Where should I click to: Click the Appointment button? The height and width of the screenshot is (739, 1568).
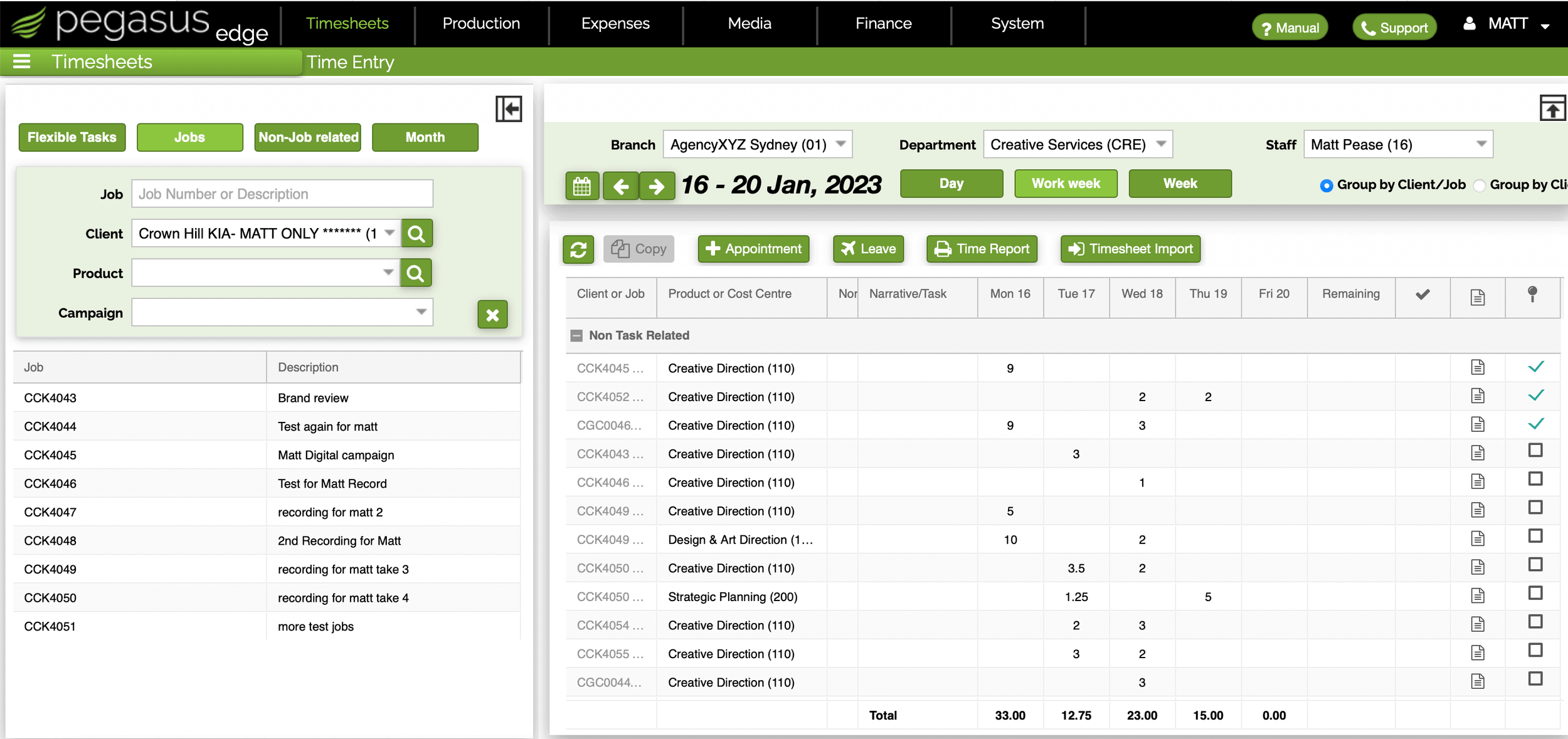[x=753, y=248]
